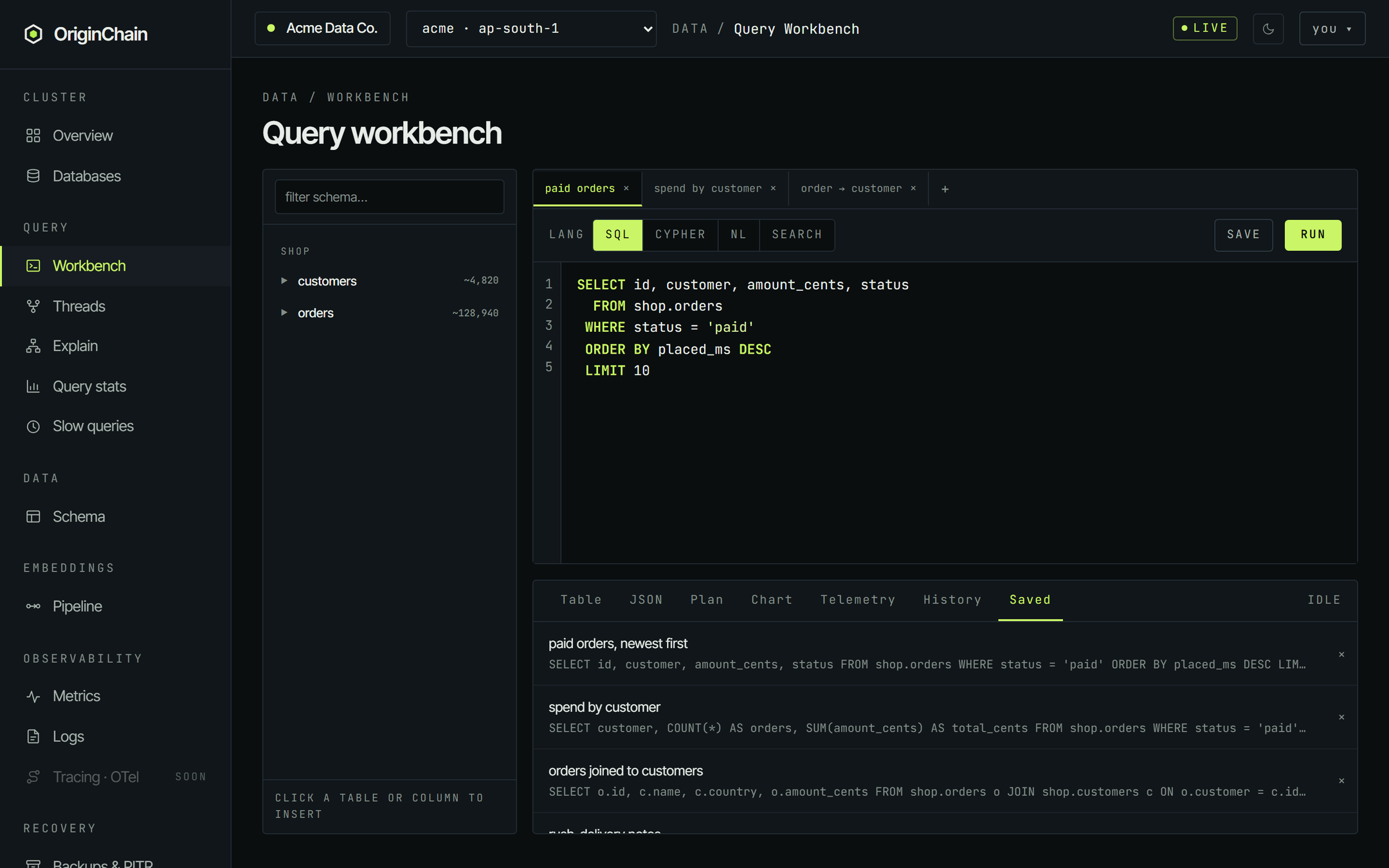The width and height of the screenshot is (1389, 868).
Task: Click the Query stats bar chart icon
Action: (x=33, y=386)
